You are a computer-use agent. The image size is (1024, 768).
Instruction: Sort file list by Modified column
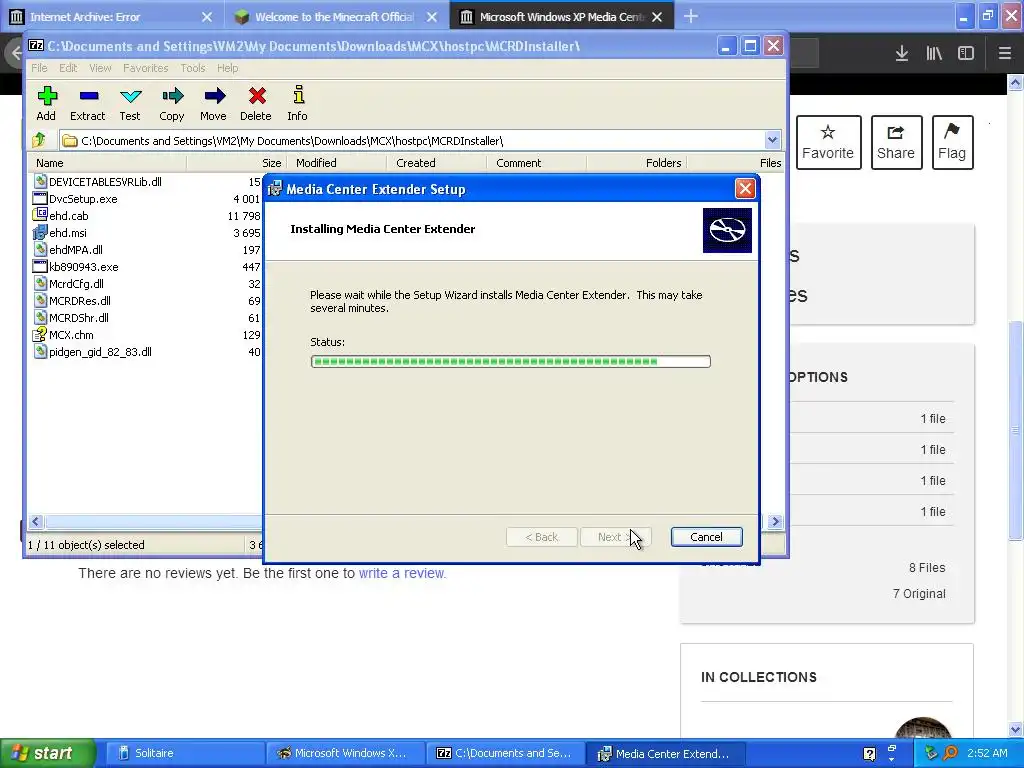click(336, 163)
